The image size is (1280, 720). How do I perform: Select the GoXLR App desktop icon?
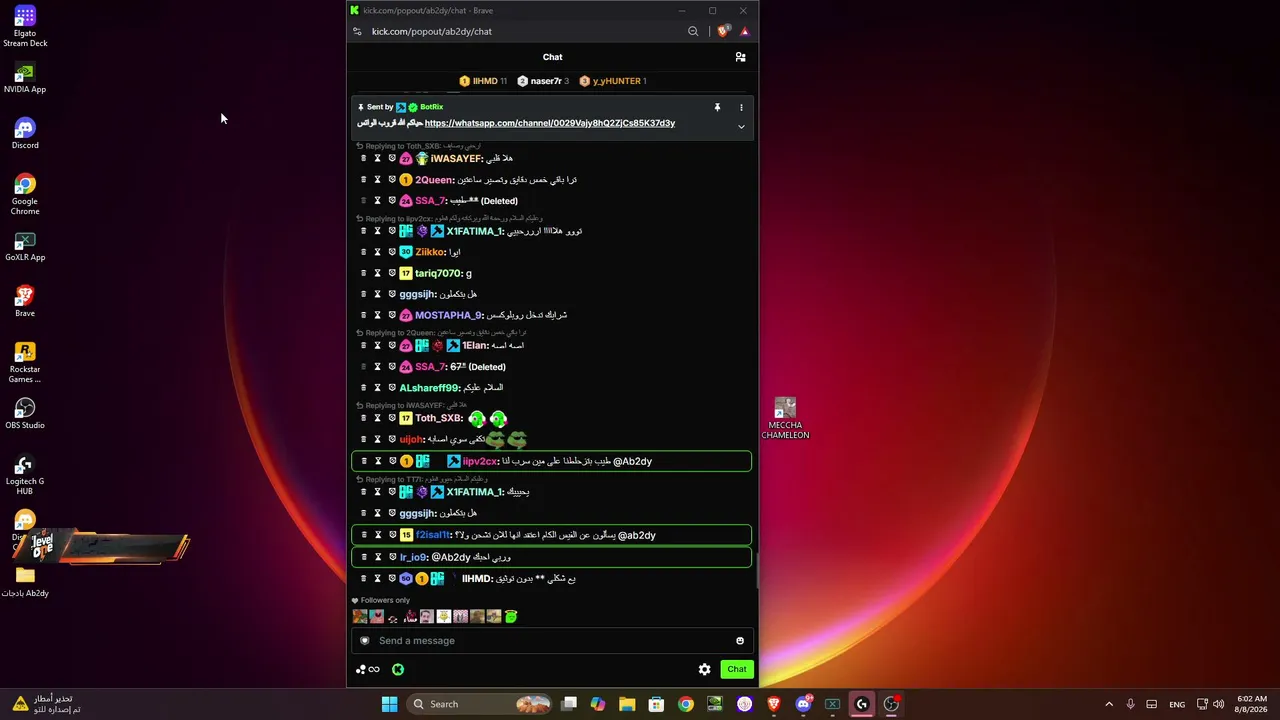point(25,246)
